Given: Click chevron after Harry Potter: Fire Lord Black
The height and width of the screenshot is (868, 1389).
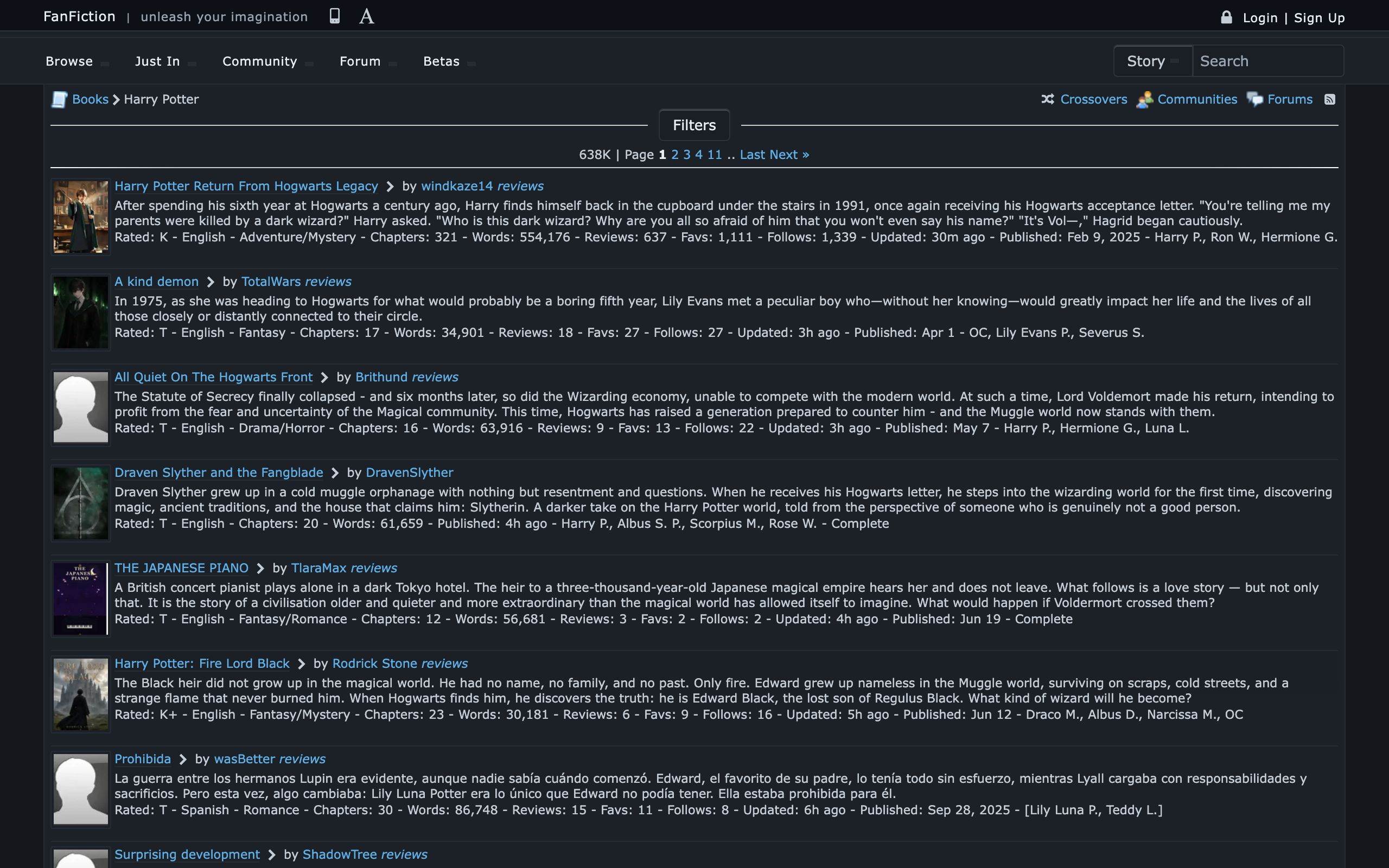Looking at the screenshot, I should pos(301,663).
